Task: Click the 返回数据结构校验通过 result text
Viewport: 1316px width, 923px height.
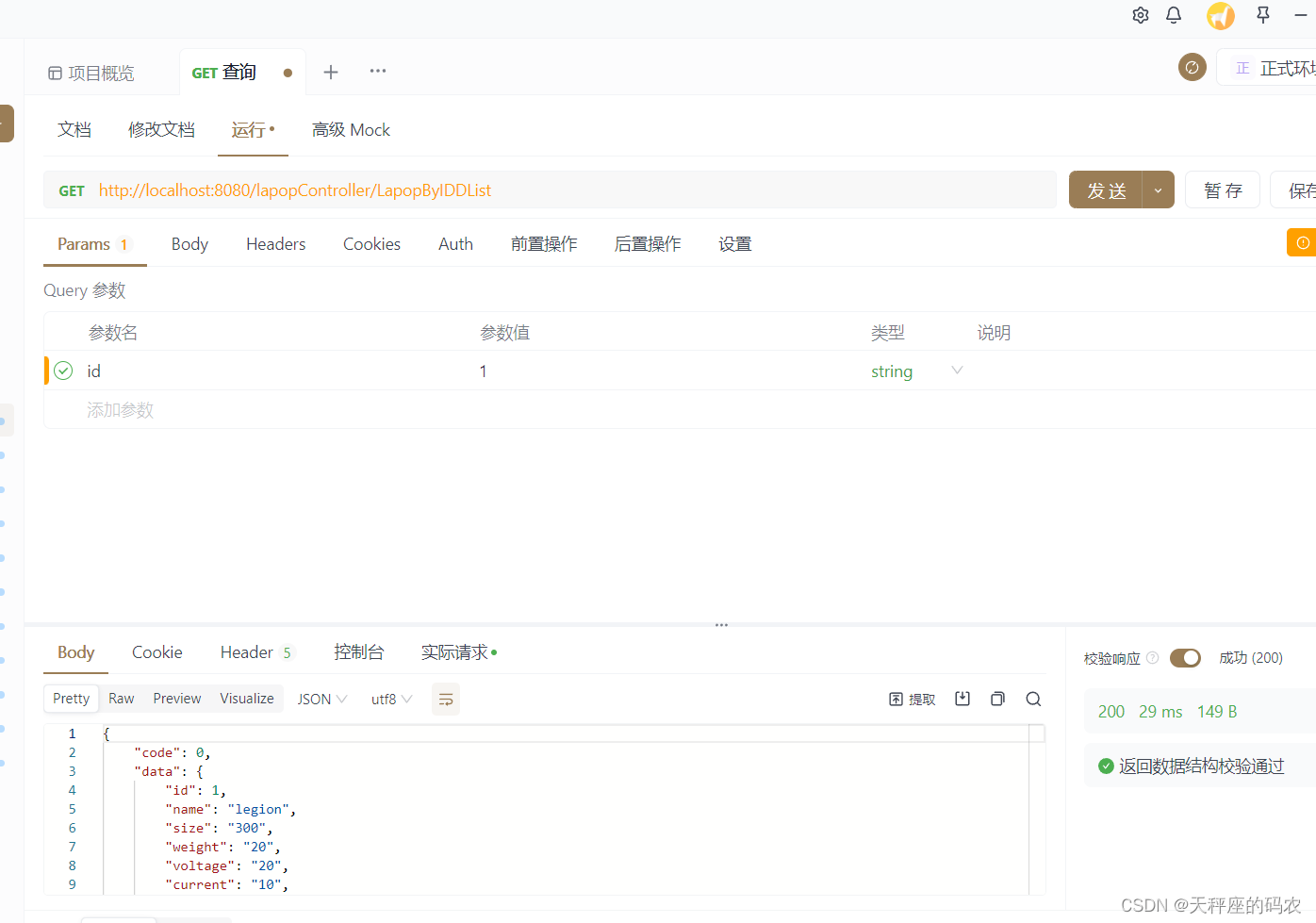Action: click(1201, 766)
